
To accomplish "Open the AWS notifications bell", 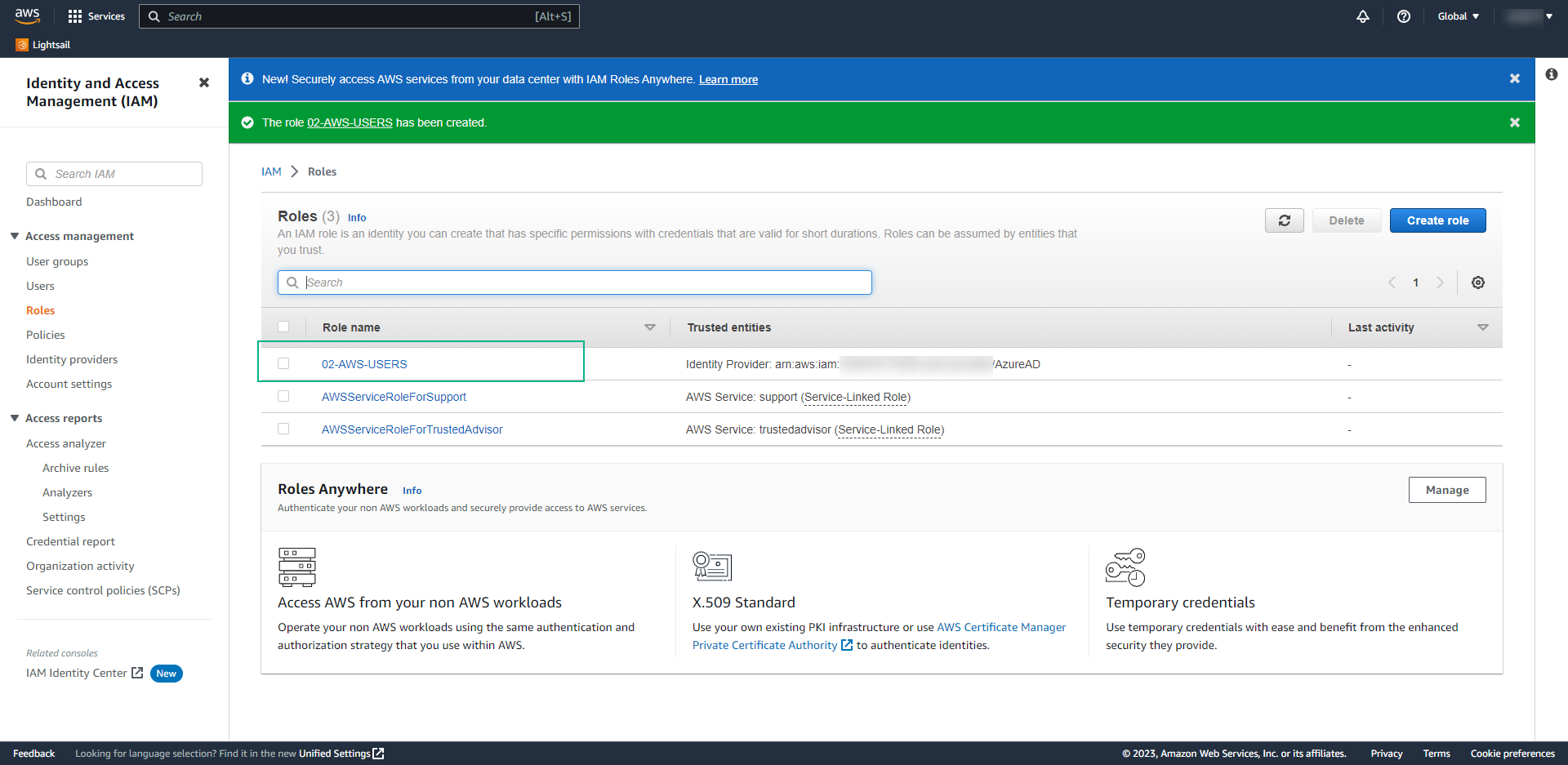I will click(1363, 16).
